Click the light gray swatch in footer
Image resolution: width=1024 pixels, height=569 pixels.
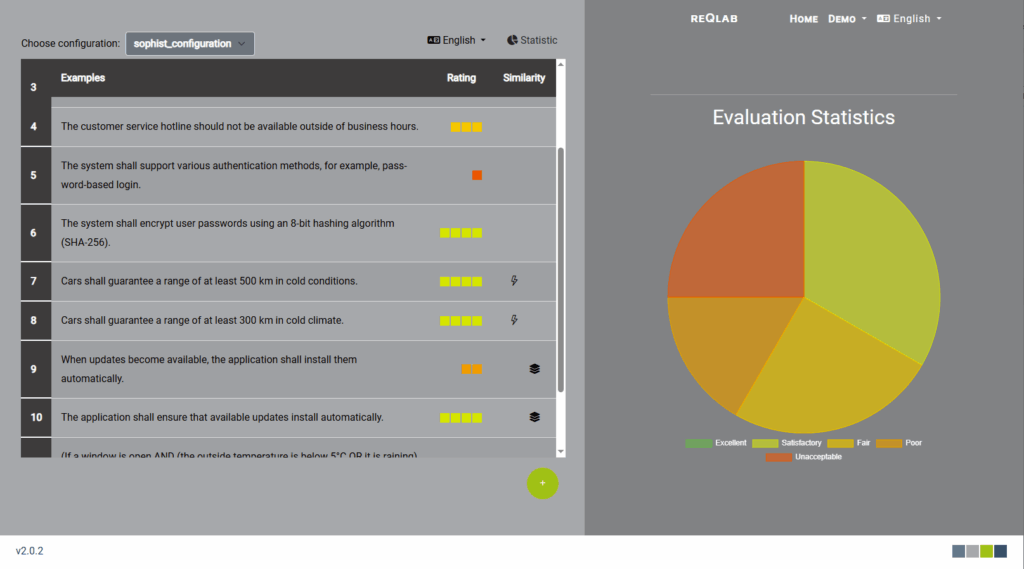(972, 551)
